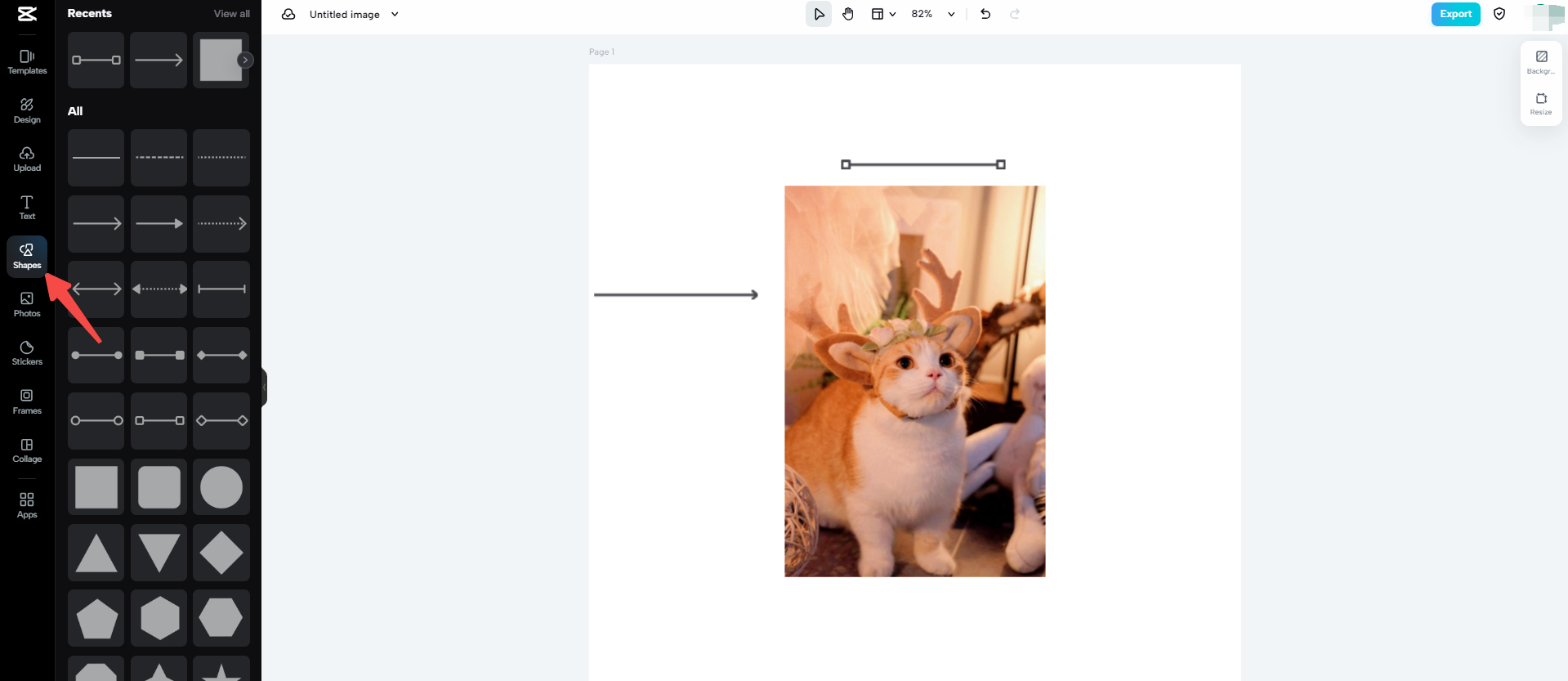This screenshot has width=1568, height=681.
Task: Insert a dashed line
Action: click(159, 158)
